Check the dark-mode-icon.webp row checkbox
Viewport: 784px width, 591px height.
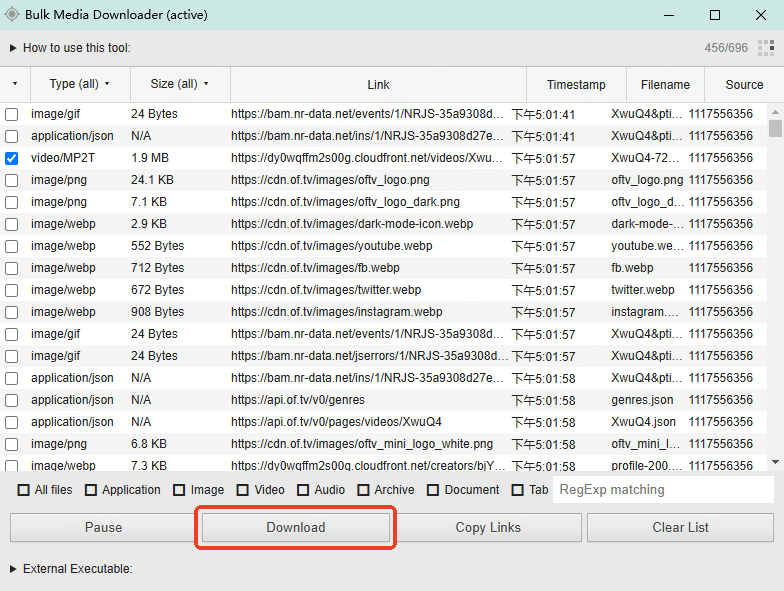click(12, 224)
